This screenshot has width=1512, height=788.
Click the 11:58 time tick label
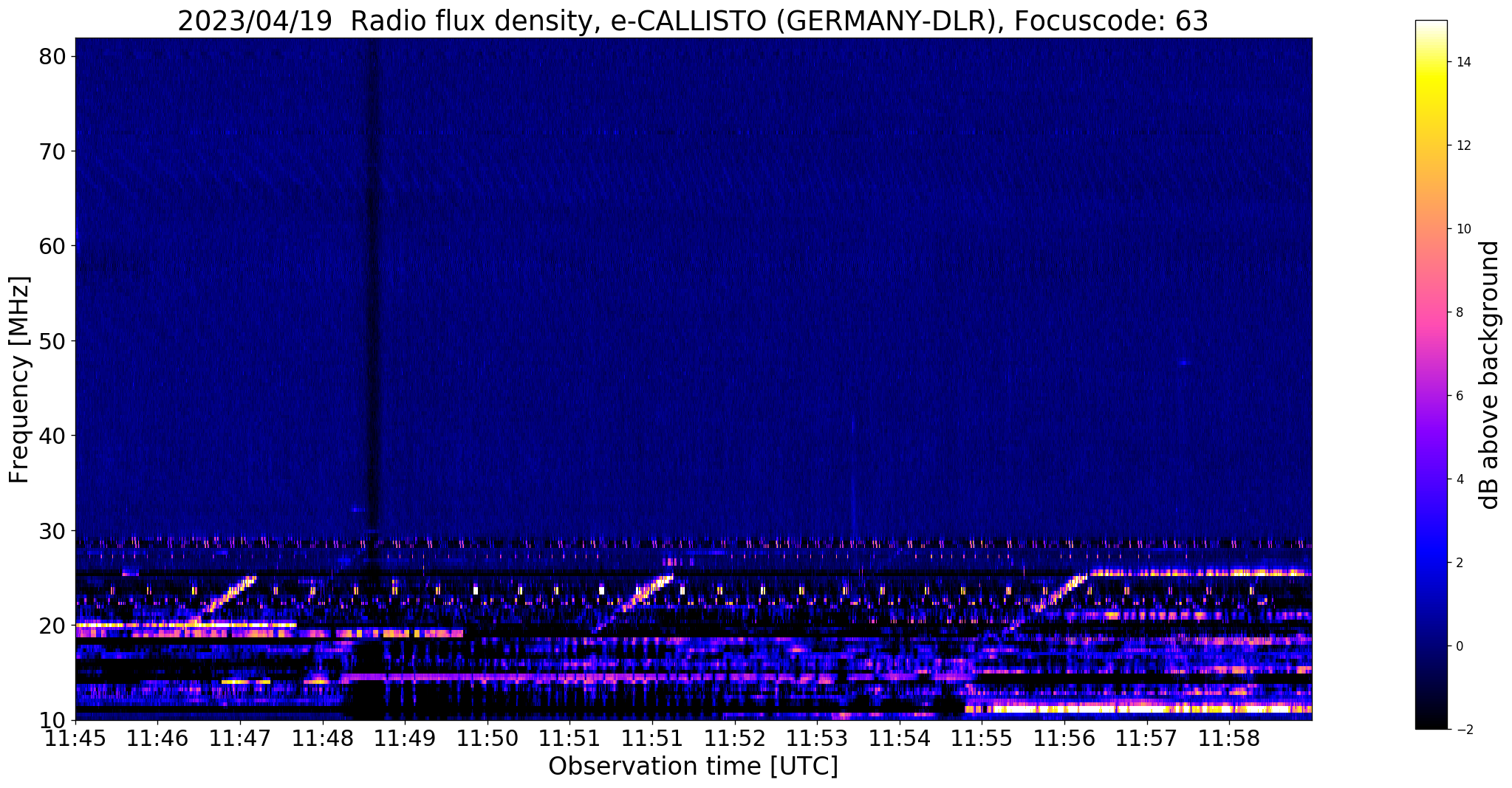pos(1230,739)
